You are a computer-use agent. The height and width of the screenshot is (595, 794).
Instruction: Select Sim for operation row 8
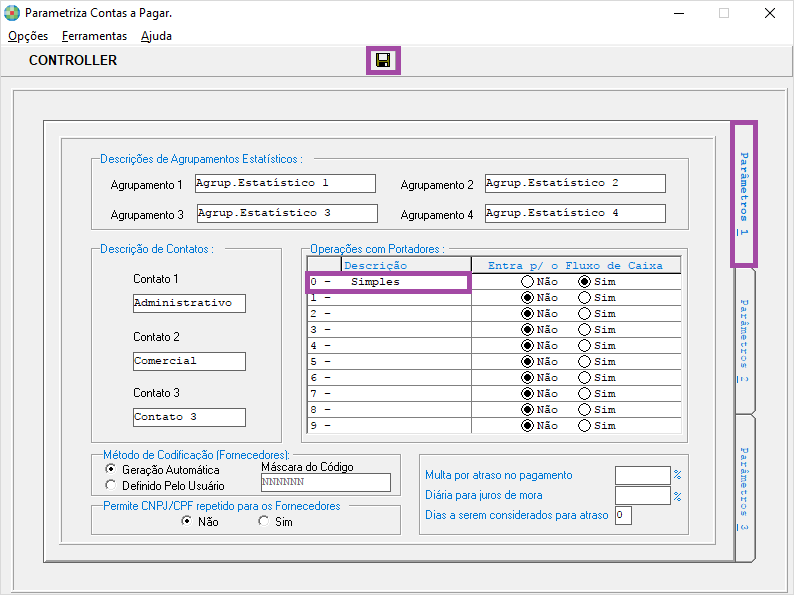(x=584, y=410)
